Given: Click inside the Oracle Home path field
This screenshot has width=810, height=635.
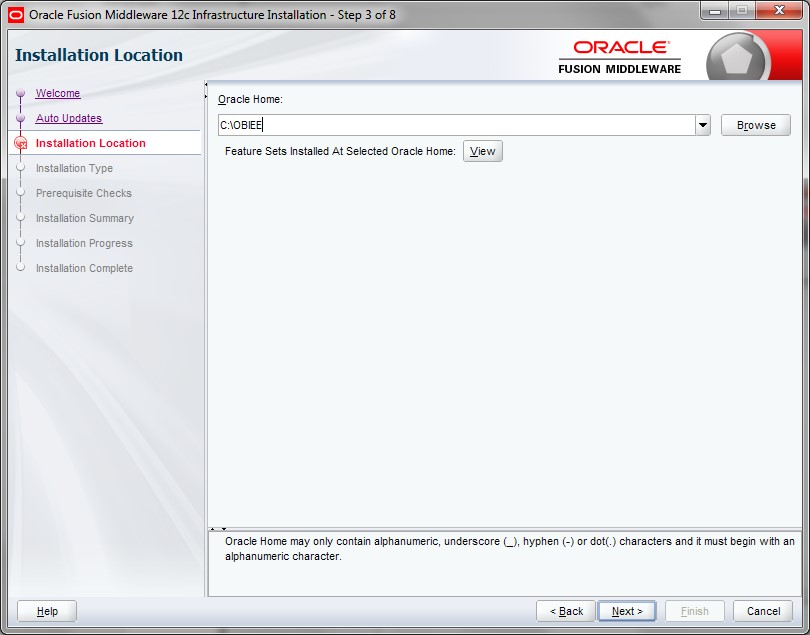Looking at the screenshot, I should (455, 125).
